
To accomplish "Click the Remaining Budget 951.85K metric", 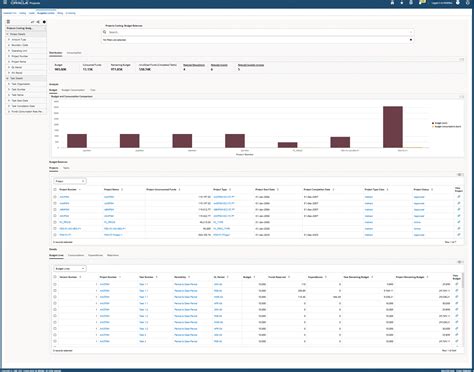I will (120, 67).
